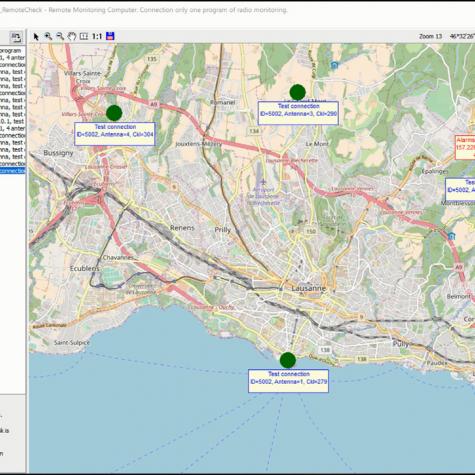Activate the zoom out magnifier tool

click(60, 36)
